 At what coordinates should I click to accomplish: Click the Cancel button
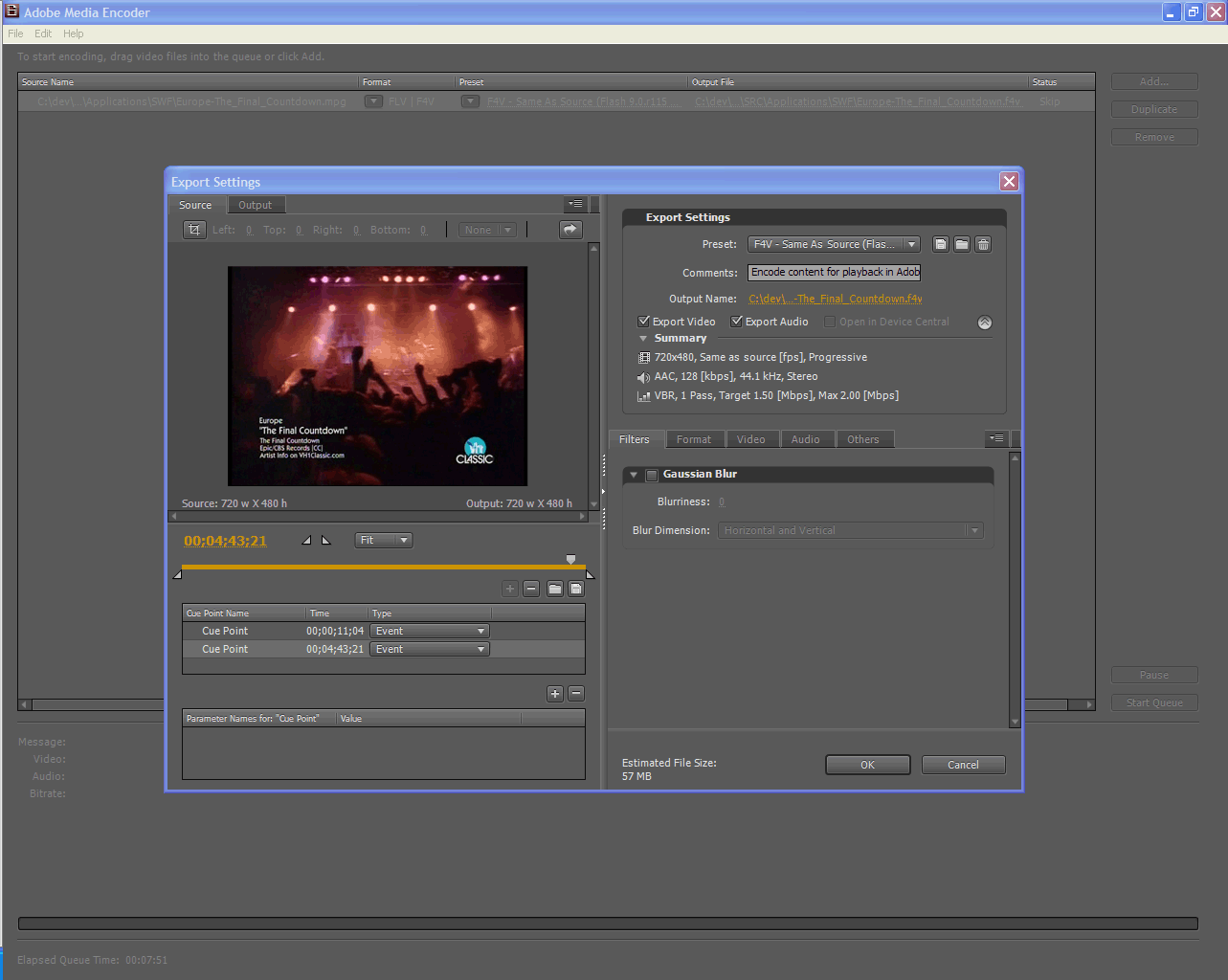tap(964, 765)
